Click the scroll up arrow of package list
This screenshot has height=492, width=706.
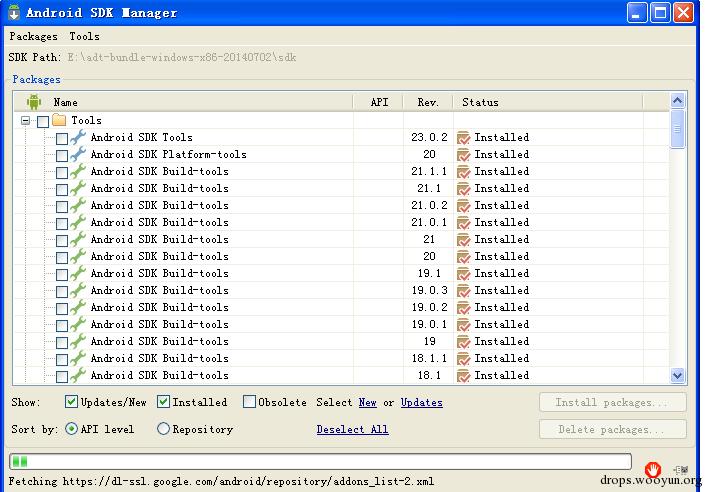pyautogui.click(x=678, y=101)
